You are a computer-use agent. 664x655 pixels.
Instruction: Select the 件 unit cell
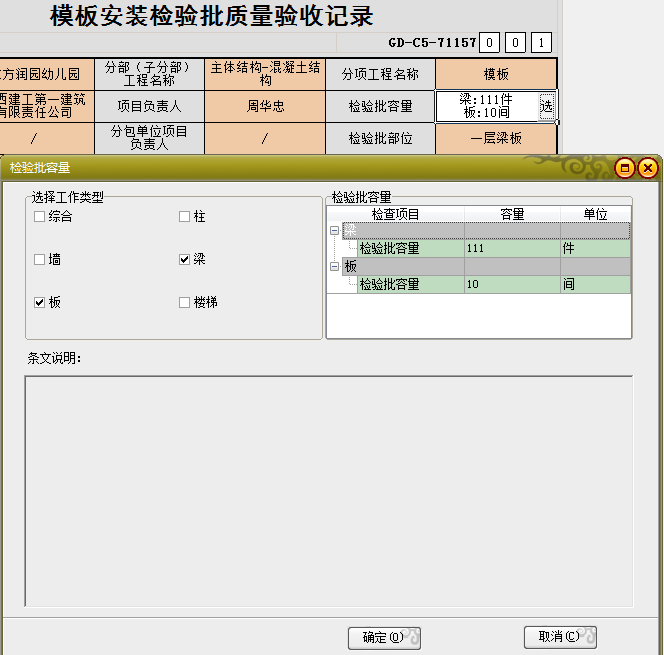point(595,249)
